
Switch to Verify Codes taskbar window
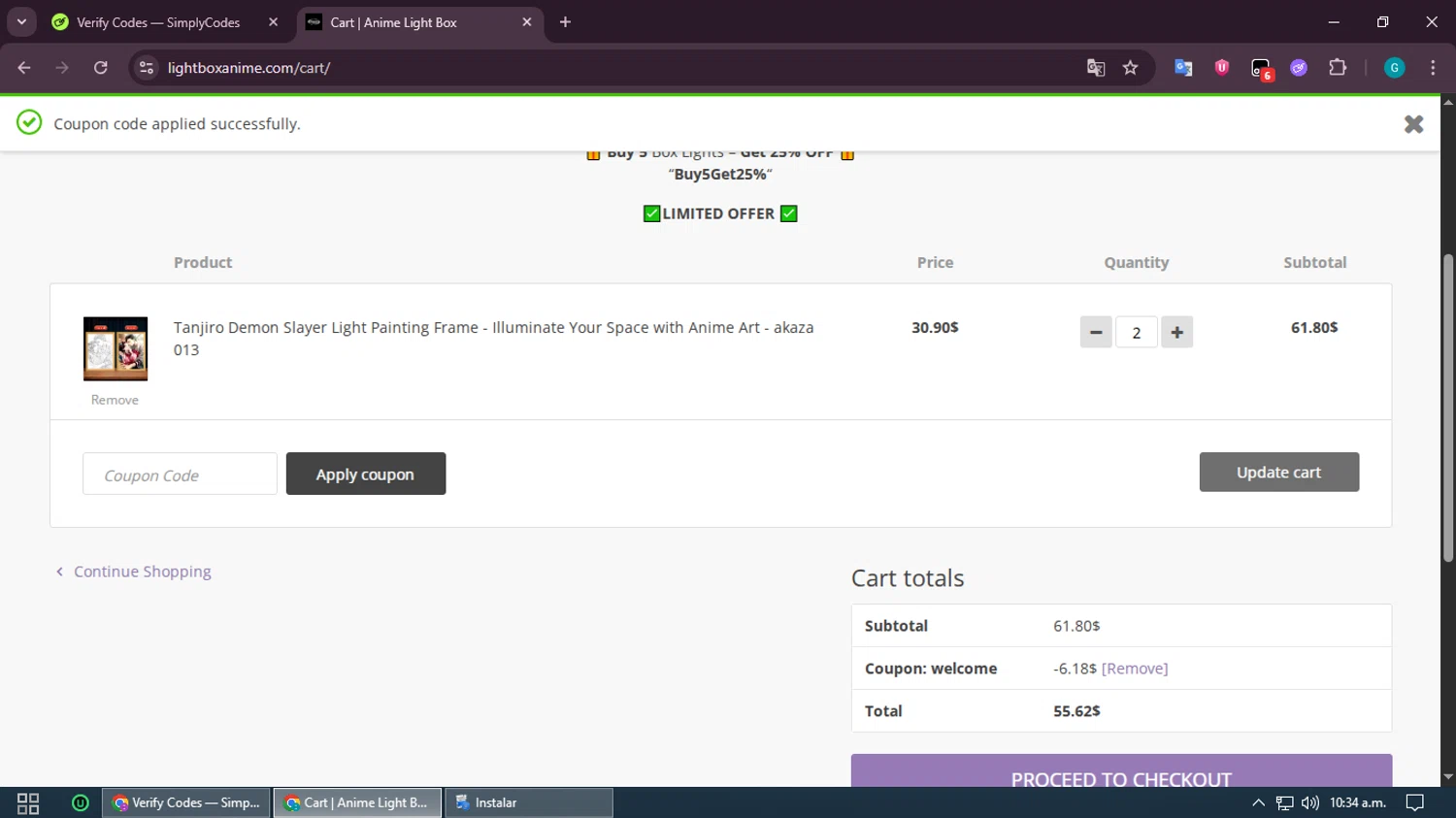pyautogui.click(x=186, y=802)
